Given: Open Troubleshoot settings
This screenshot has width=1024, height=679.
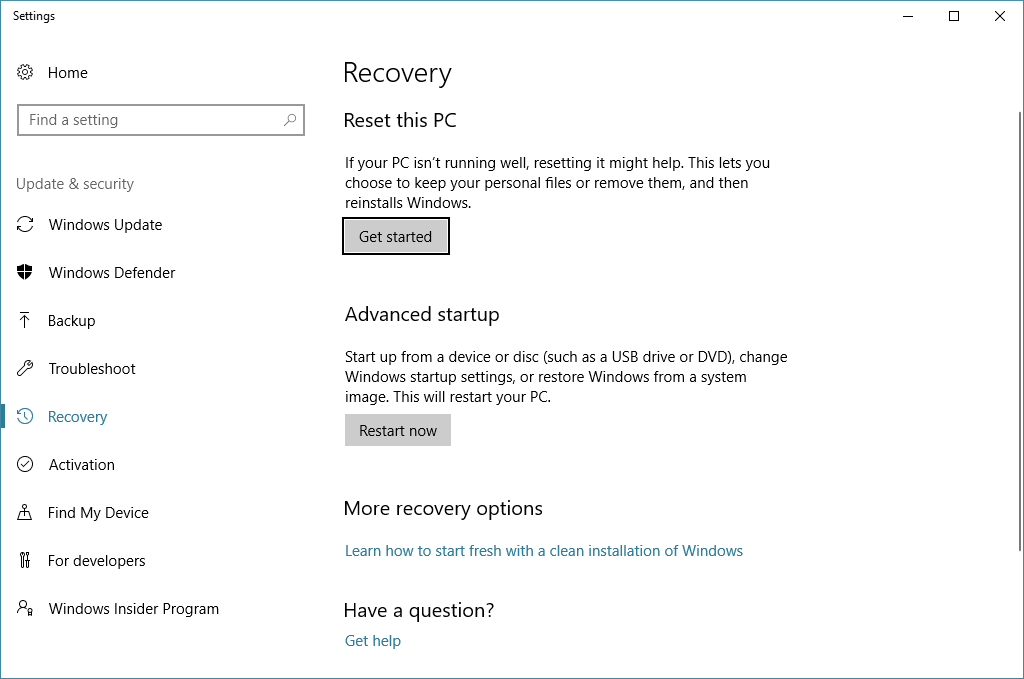Looking at the screenshot, I should 91,368.
